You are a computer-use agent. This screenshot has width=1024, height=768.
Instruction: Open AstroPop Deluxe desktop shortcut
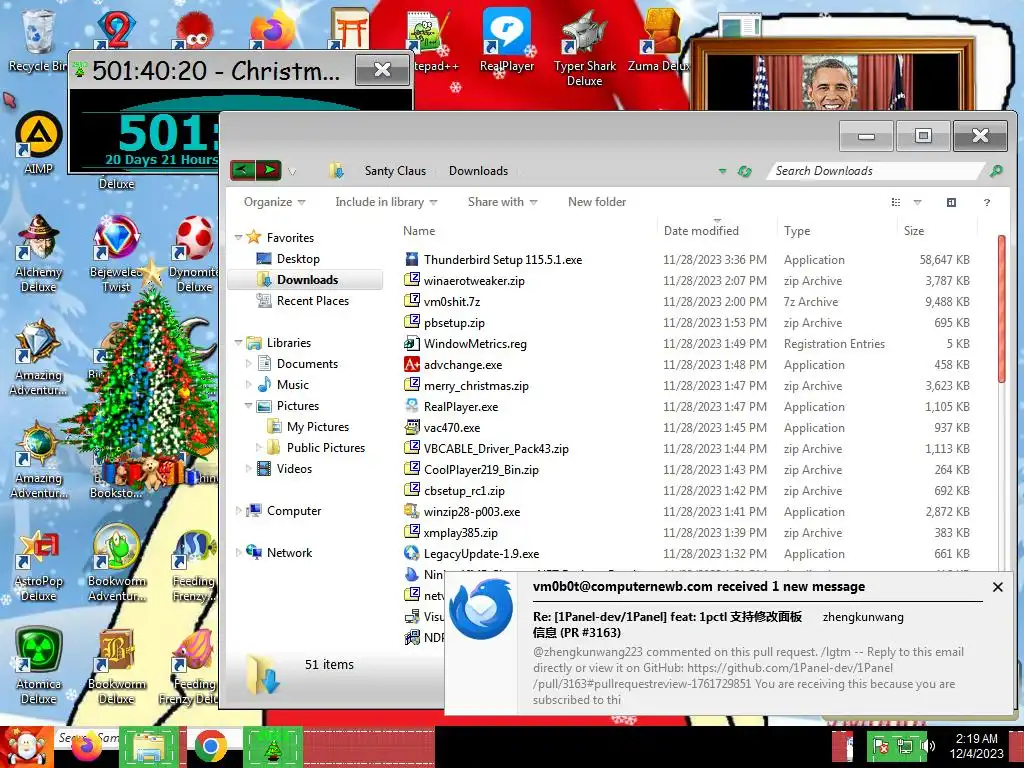(39, 566)
